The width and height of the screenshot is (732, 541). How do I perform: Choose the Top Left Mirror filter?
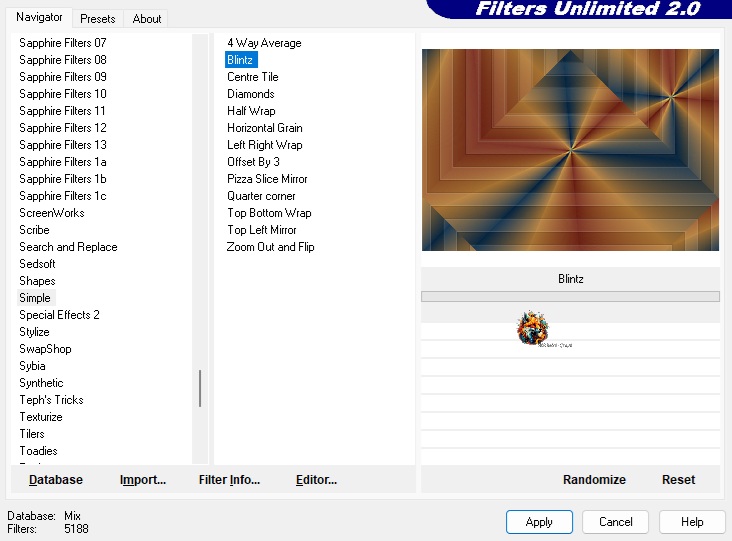pos(262,230)
